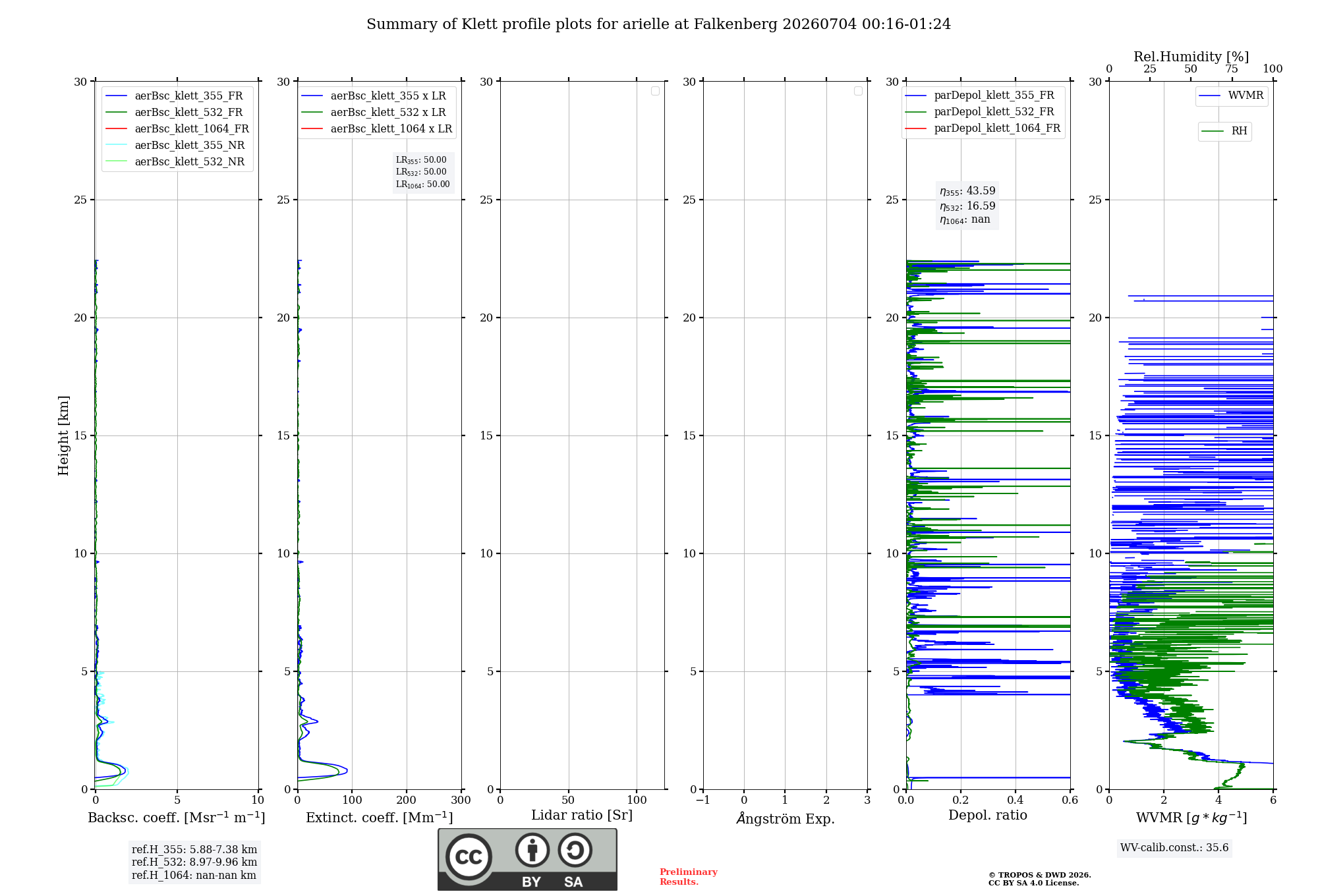Click the WVMR legend entry

(1231, 96)
